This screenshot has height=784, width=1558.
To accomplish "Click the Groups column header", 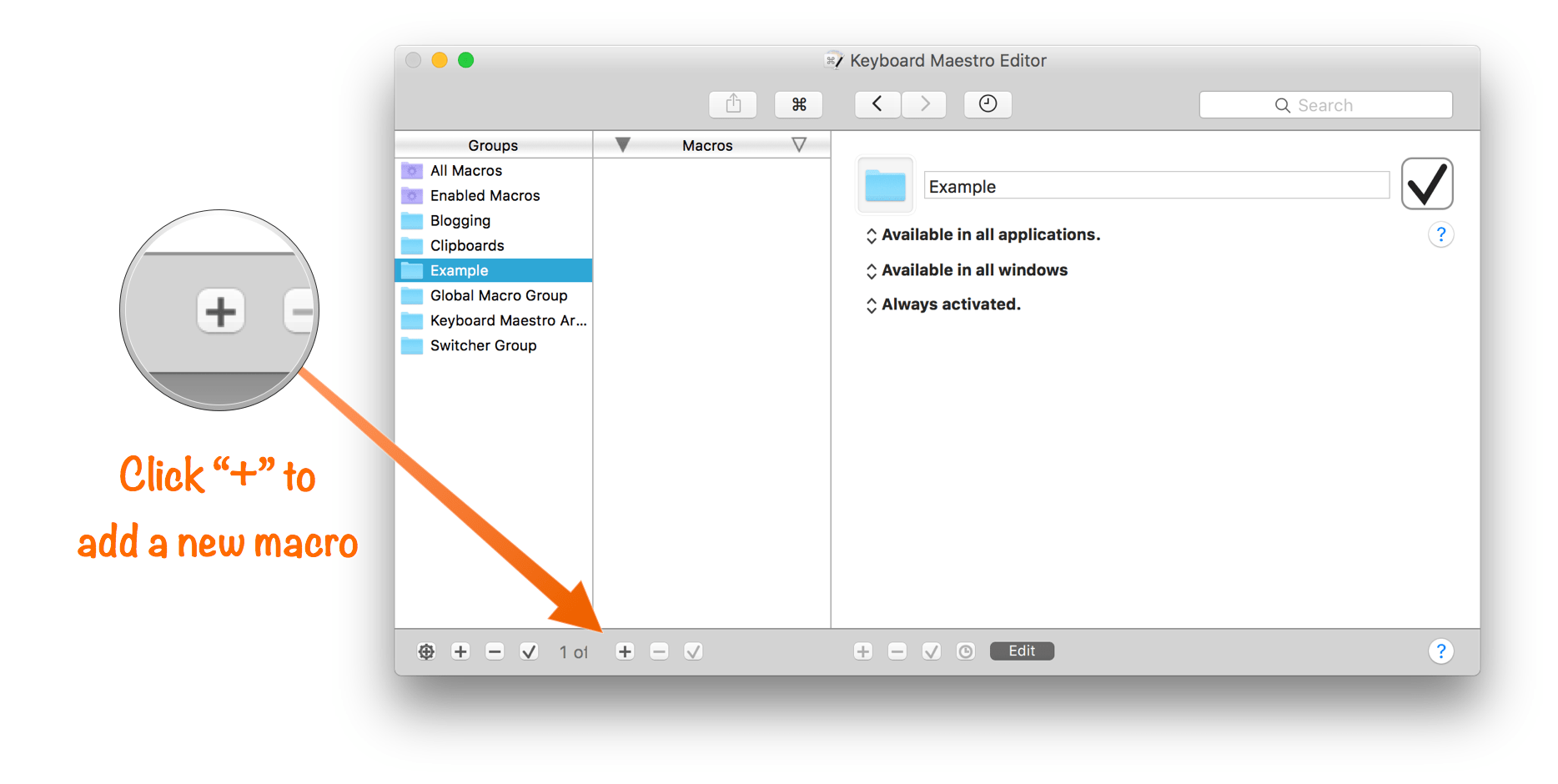I will tap(493, 145).
